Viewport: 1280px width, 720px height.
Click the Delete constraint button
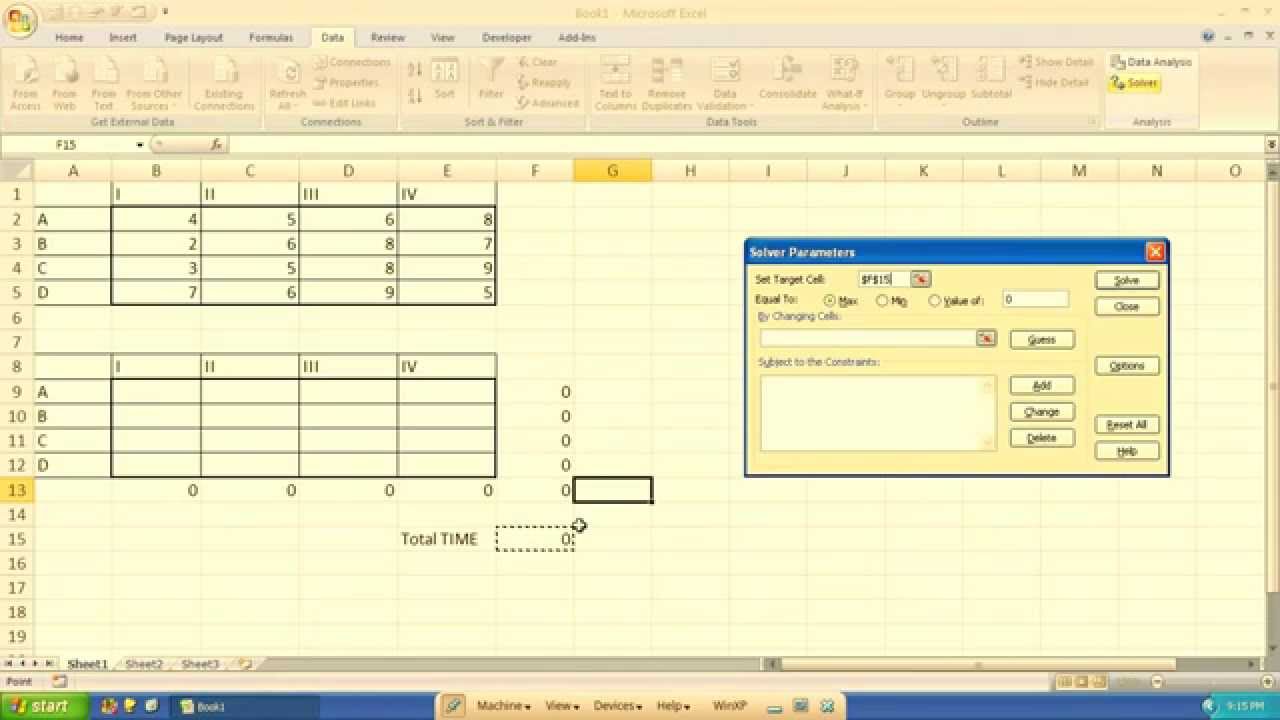1042,437
